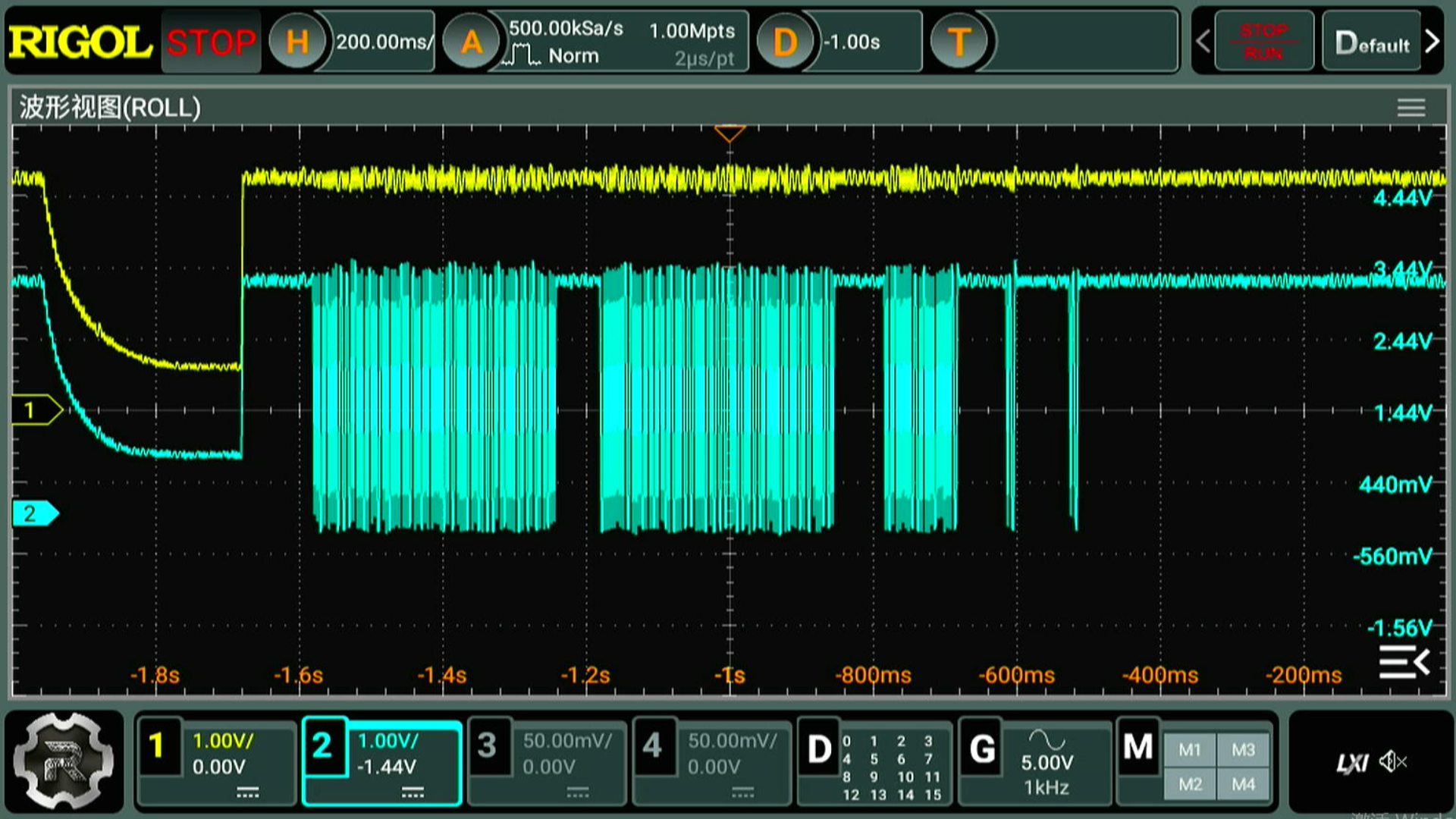Open generator 5.00V 1kHz sine settings
This screenshot has height=819, width=1456.
tap(1047, 762)
